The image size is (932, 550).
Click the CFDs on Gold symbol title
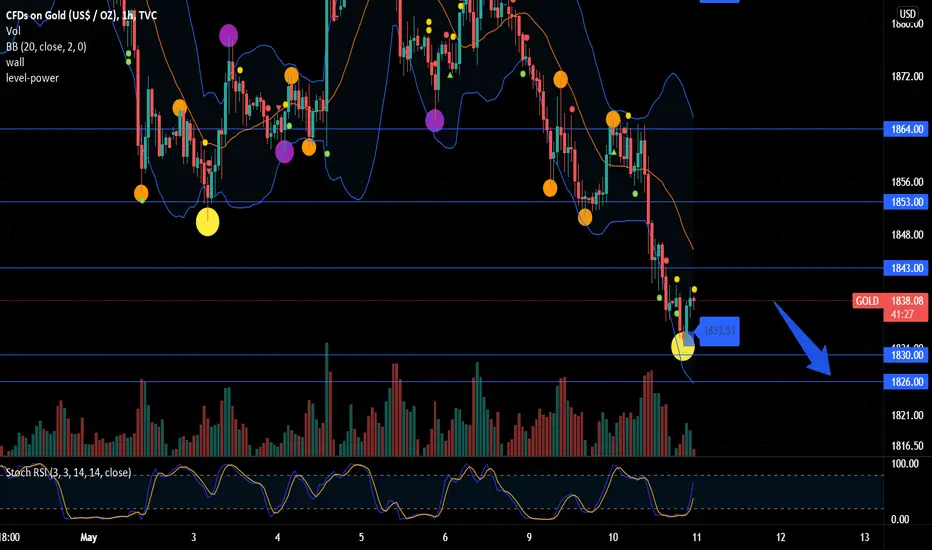[x=81, y=15]
